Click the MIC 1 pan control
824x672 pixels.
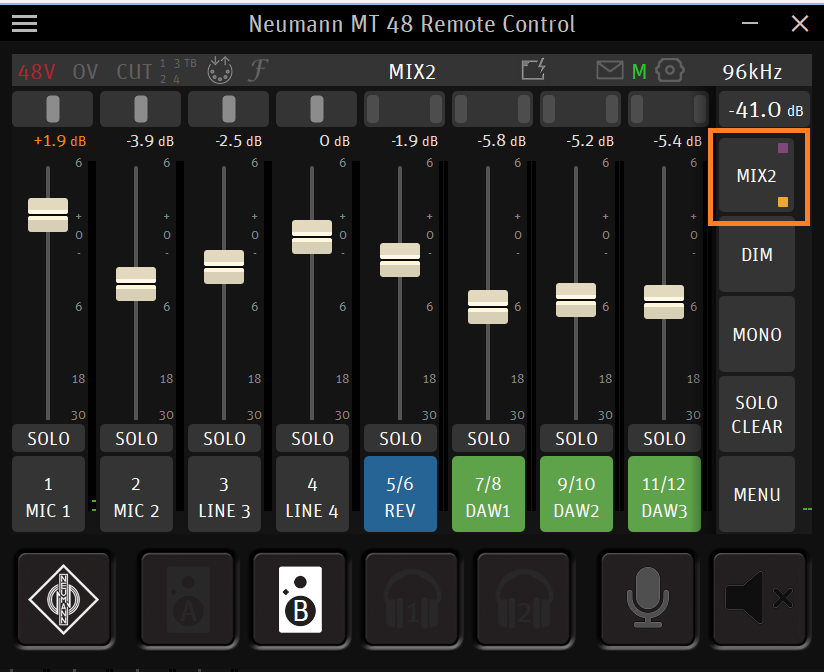(53, 109)
